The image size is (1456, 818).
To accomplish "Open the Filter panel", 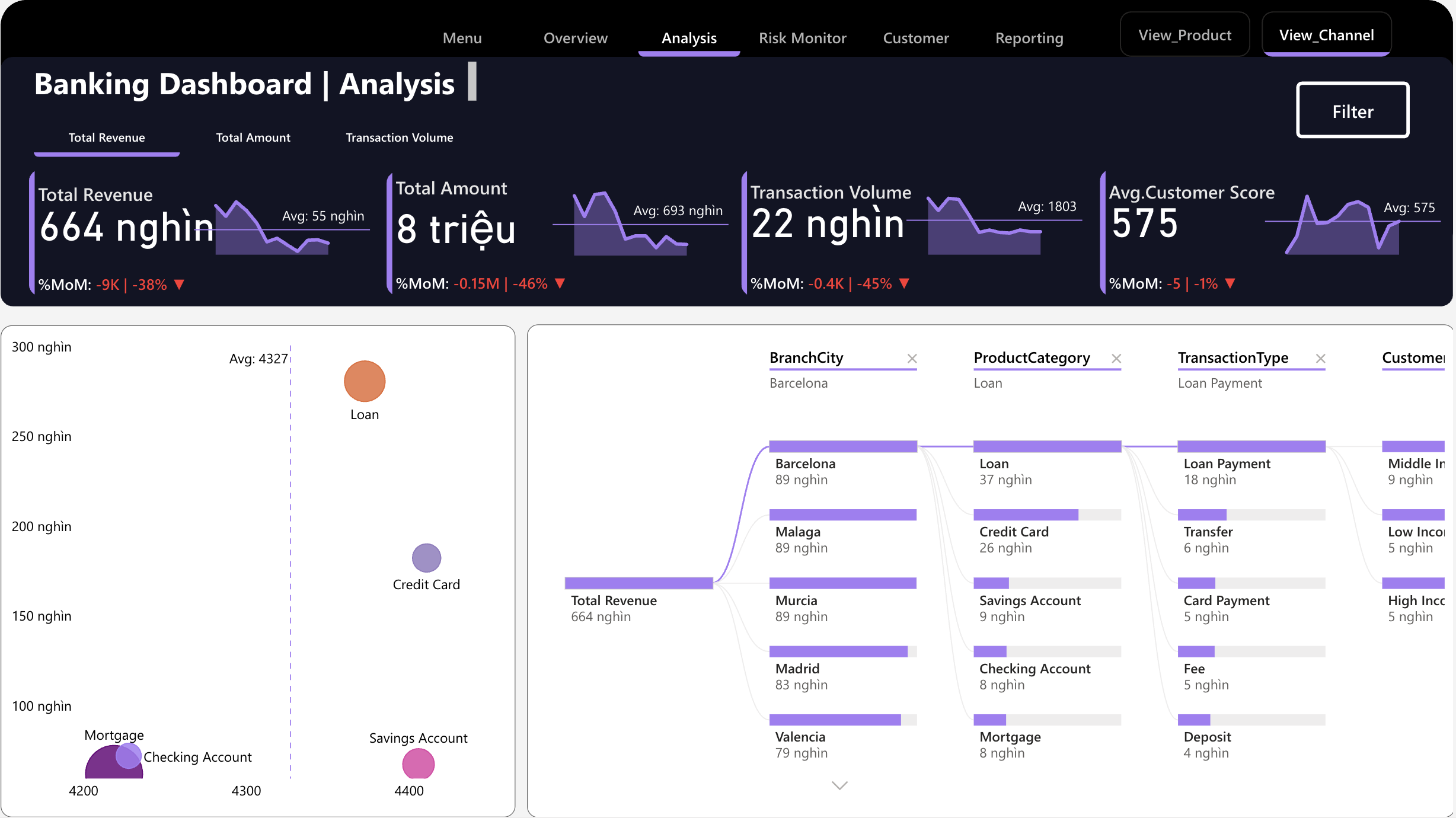I will (x=1352, y=111).
